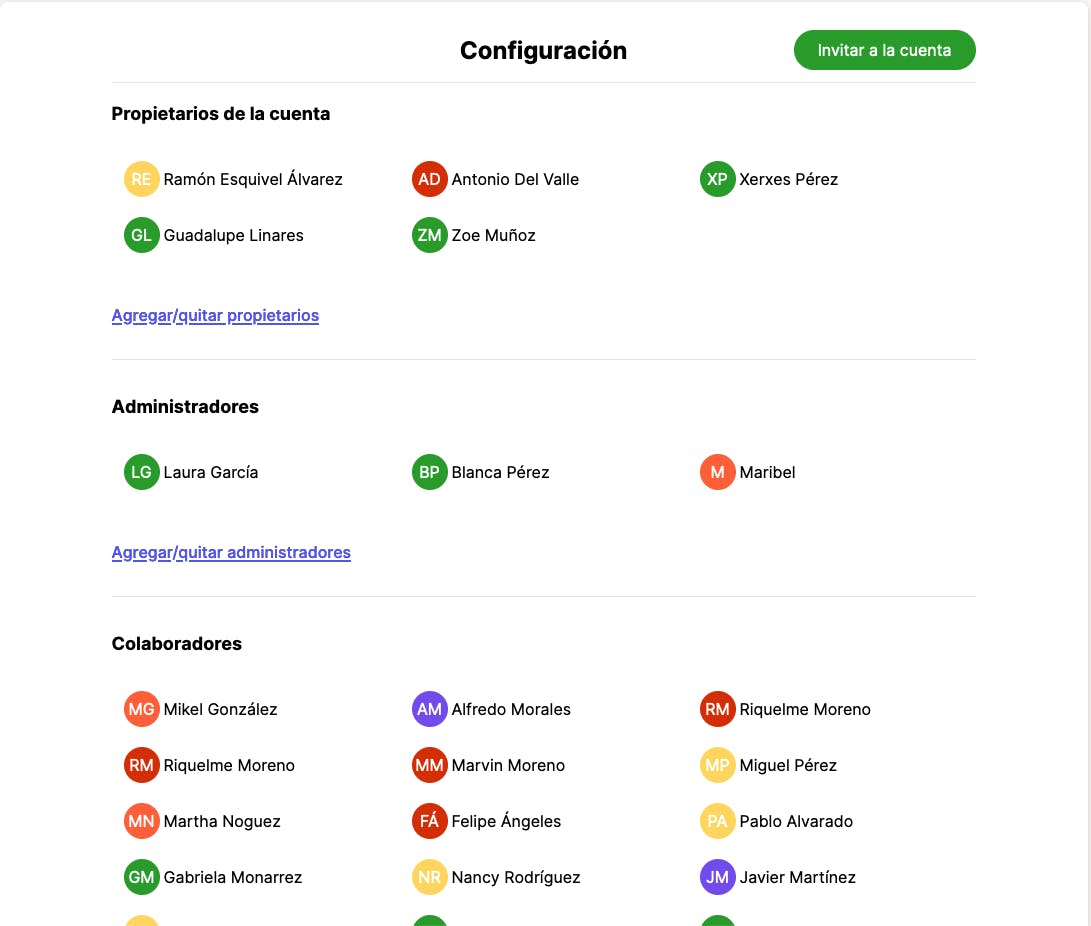Select the ZM avatar for Zoe Muñoz

point(430,236)
